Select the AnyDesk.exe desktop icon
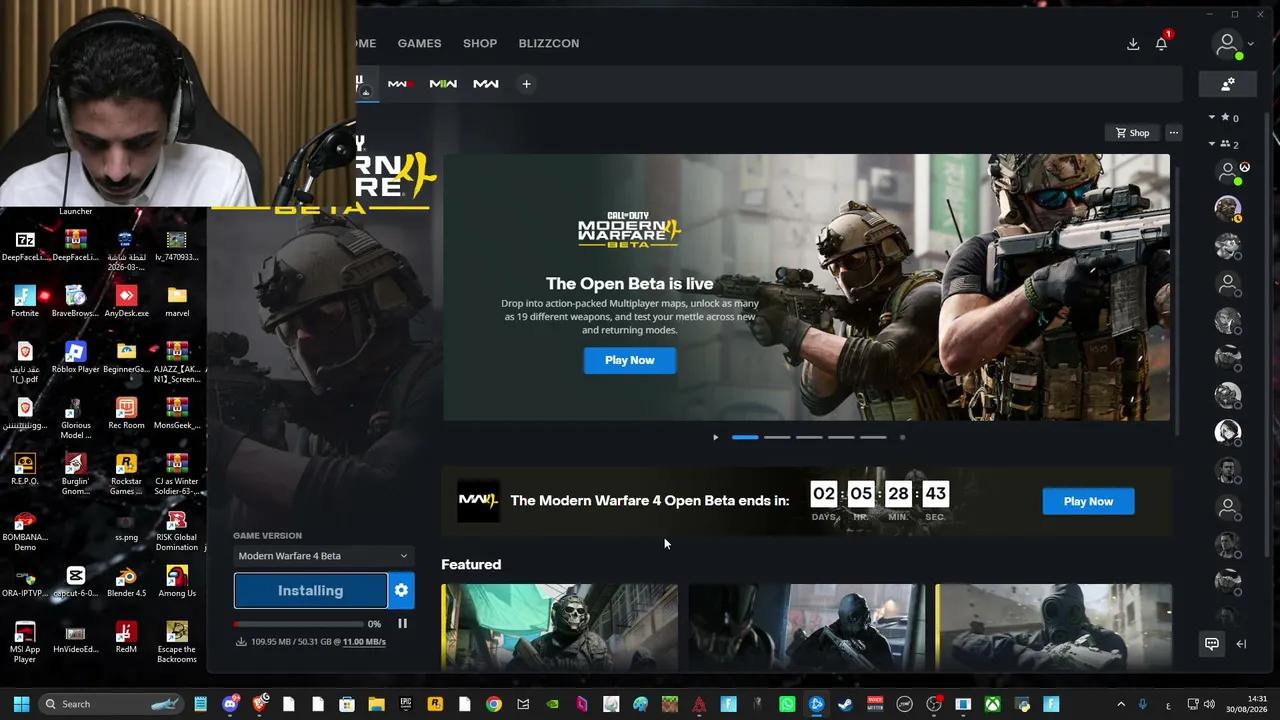The width and height of the screenshot is (1280, 720). tap(126, 300)
